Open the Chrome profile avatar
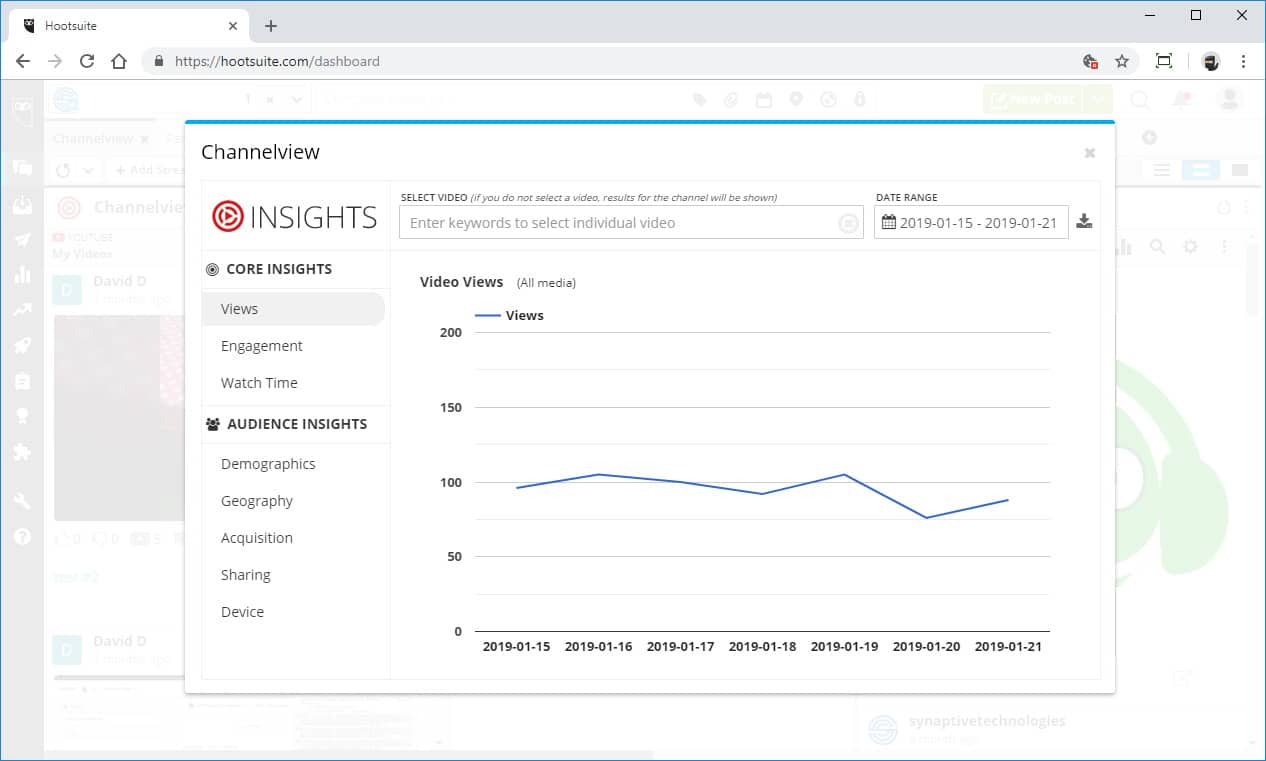1266x761 pixels. click(x=1211, y=61)
